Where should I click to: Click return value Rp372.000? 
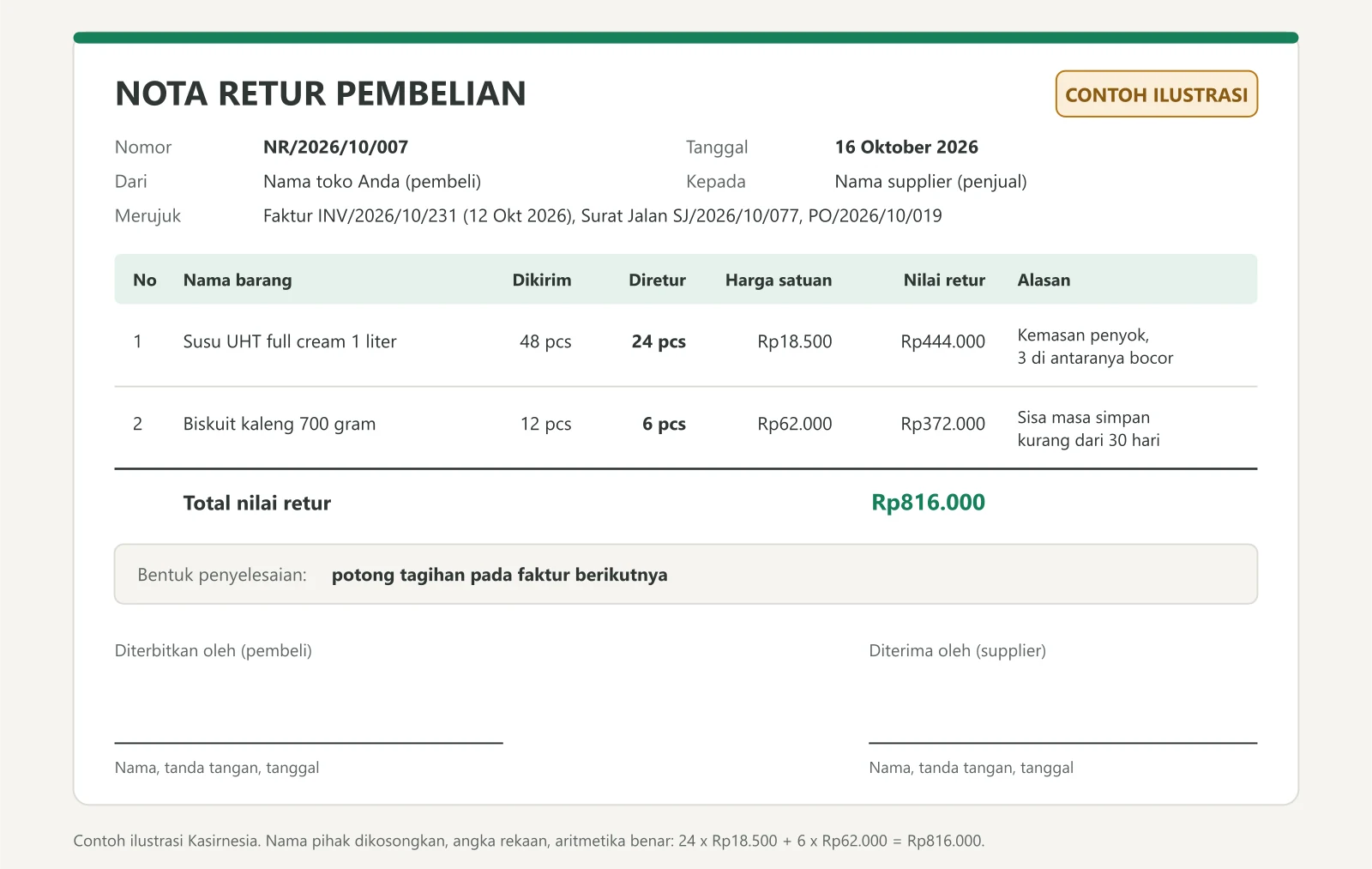click(943, 424)
